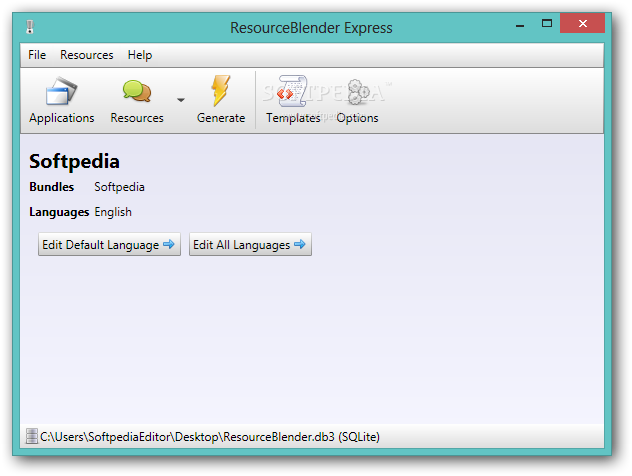Open the Help menu
This screenshot has width=632, height=476.
click(x=140, y=55)
